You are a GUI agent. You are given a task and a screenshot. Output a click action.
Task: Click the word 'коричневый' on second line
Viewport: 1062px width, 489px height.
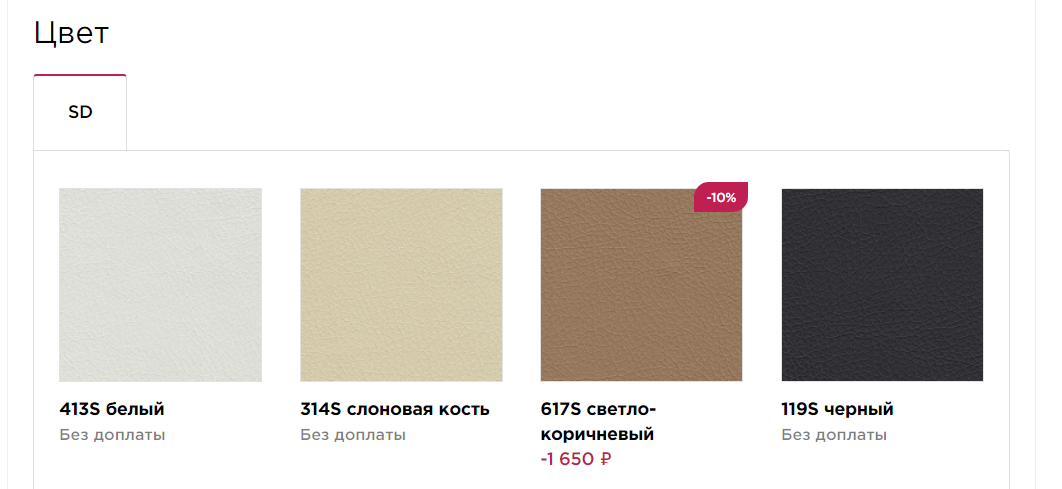coord(597,435)
